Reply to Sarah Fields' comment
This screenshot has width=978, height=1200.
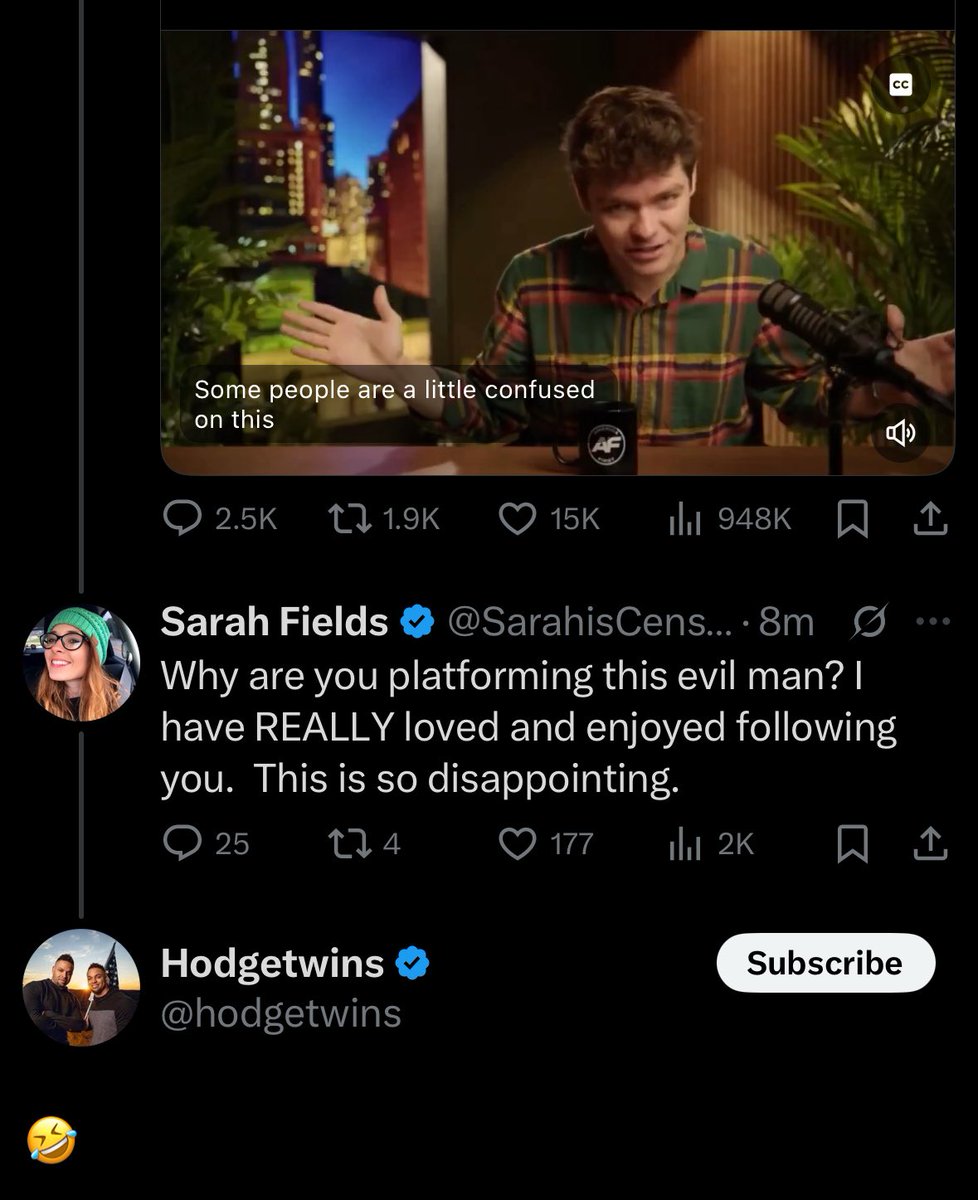coord(182,844)
